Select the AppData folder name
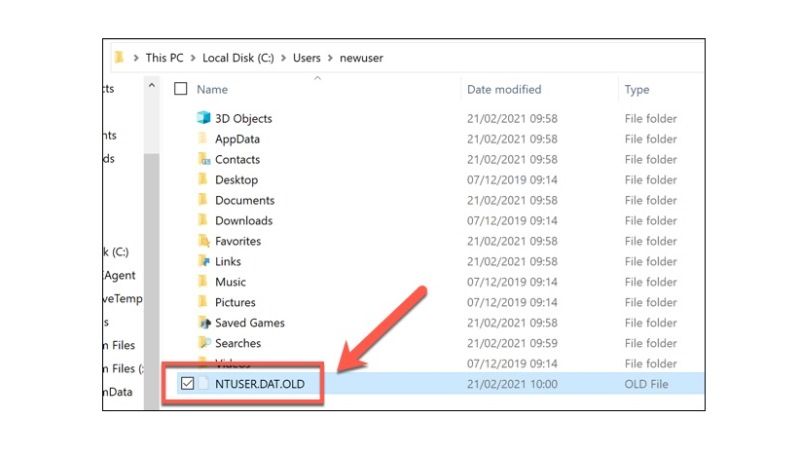Image resolution: width=800 pixels, height=450 pixels. (x=237, y=139)
